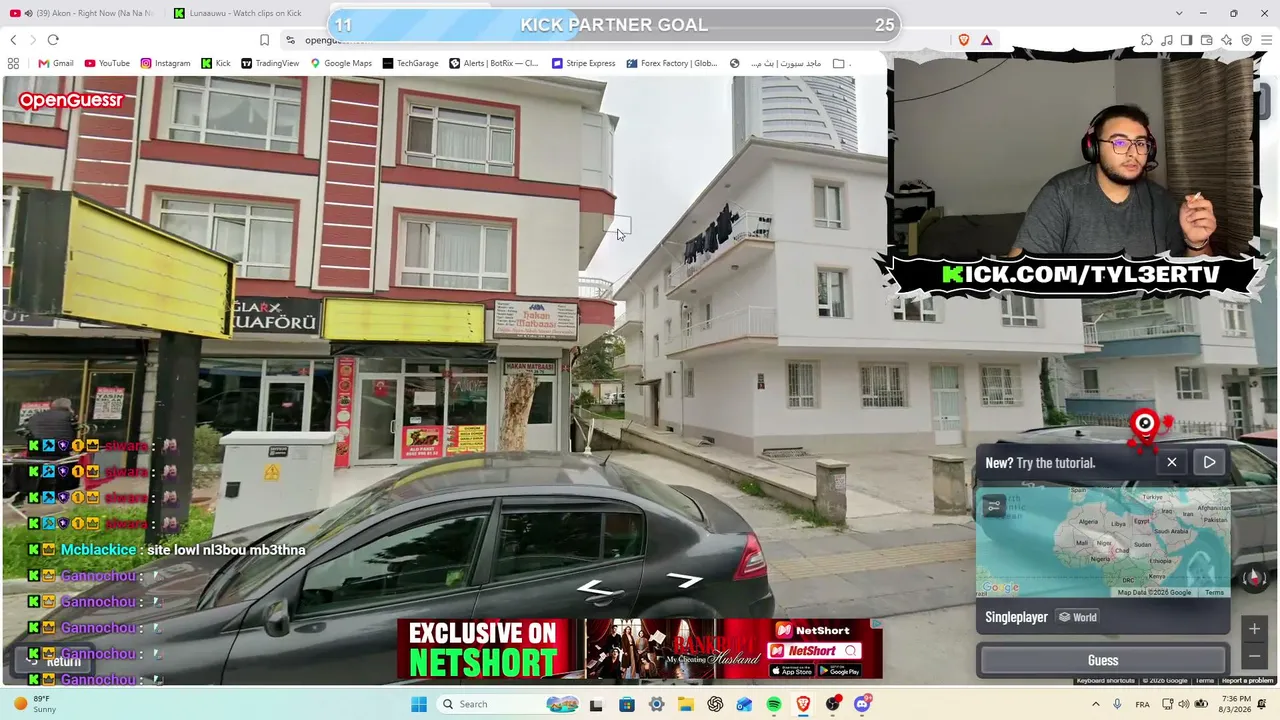Image resolution: width=1280 pixels, height=720 pixels.
Task: Open the Windows Start menu
Action: (418, 704)
